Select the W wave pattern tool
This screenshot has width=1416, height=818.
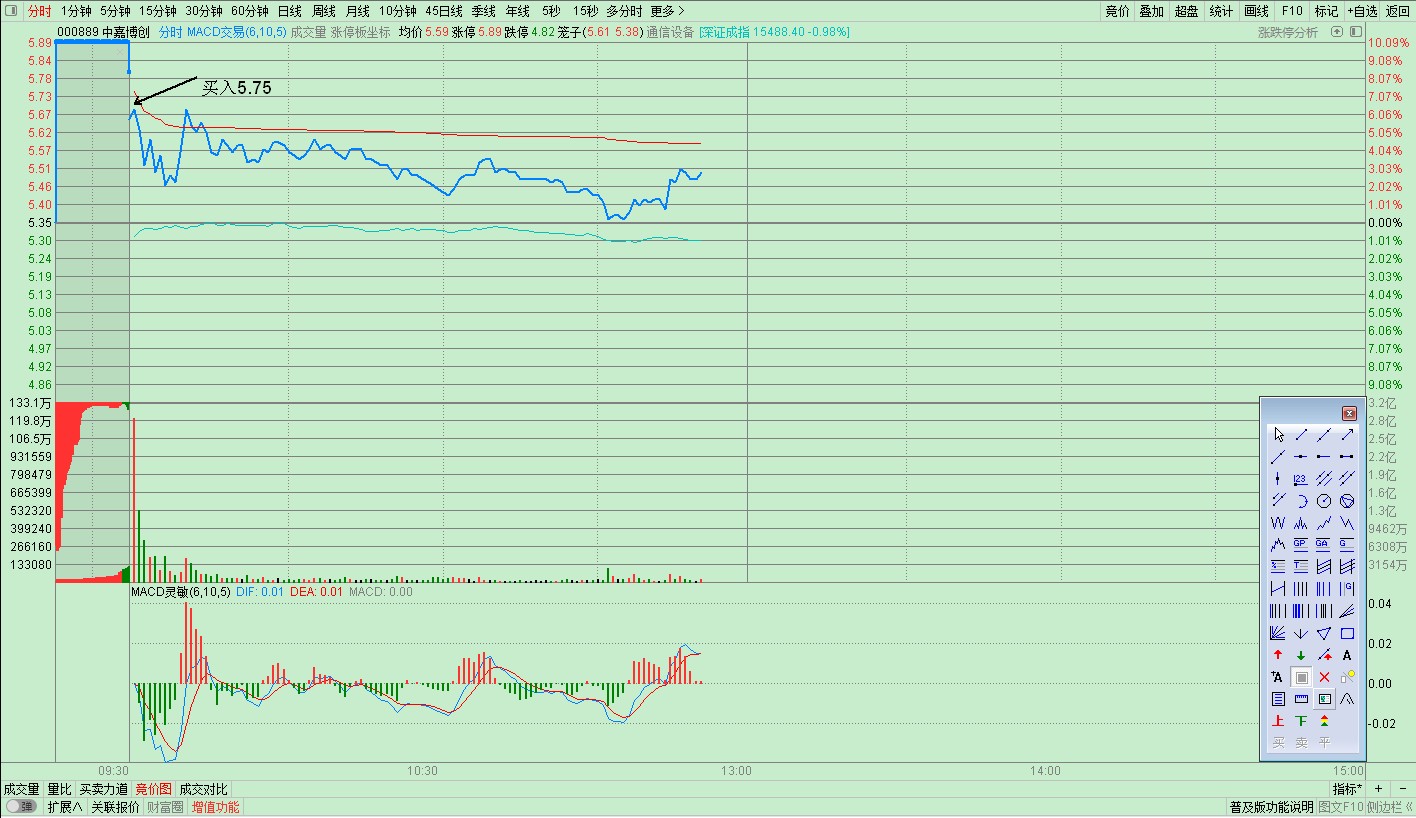click(x=1278, y=522)
